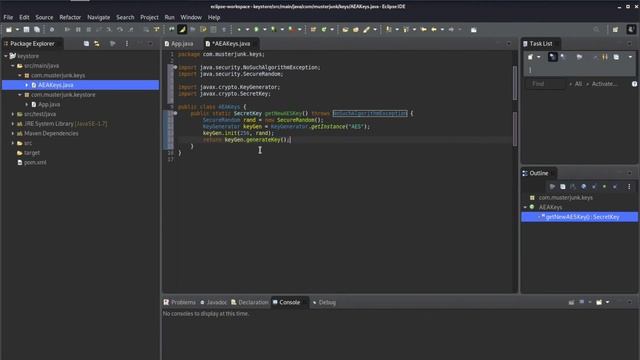Toggle Mark Occurrences highlighter in toolbar
This screenshot has width=640, height=360.
tap(182, 29)
